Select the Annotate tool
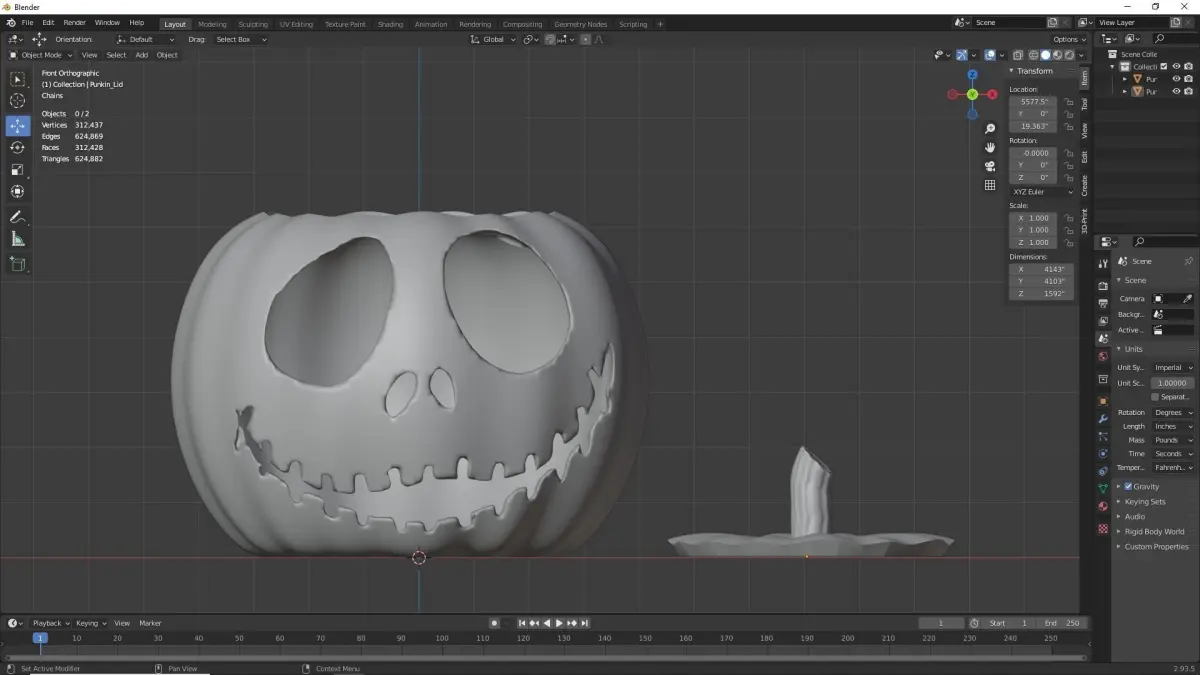Image resolution: width=1200 pixels, height=675 pixels. click(x=17, y=217)
